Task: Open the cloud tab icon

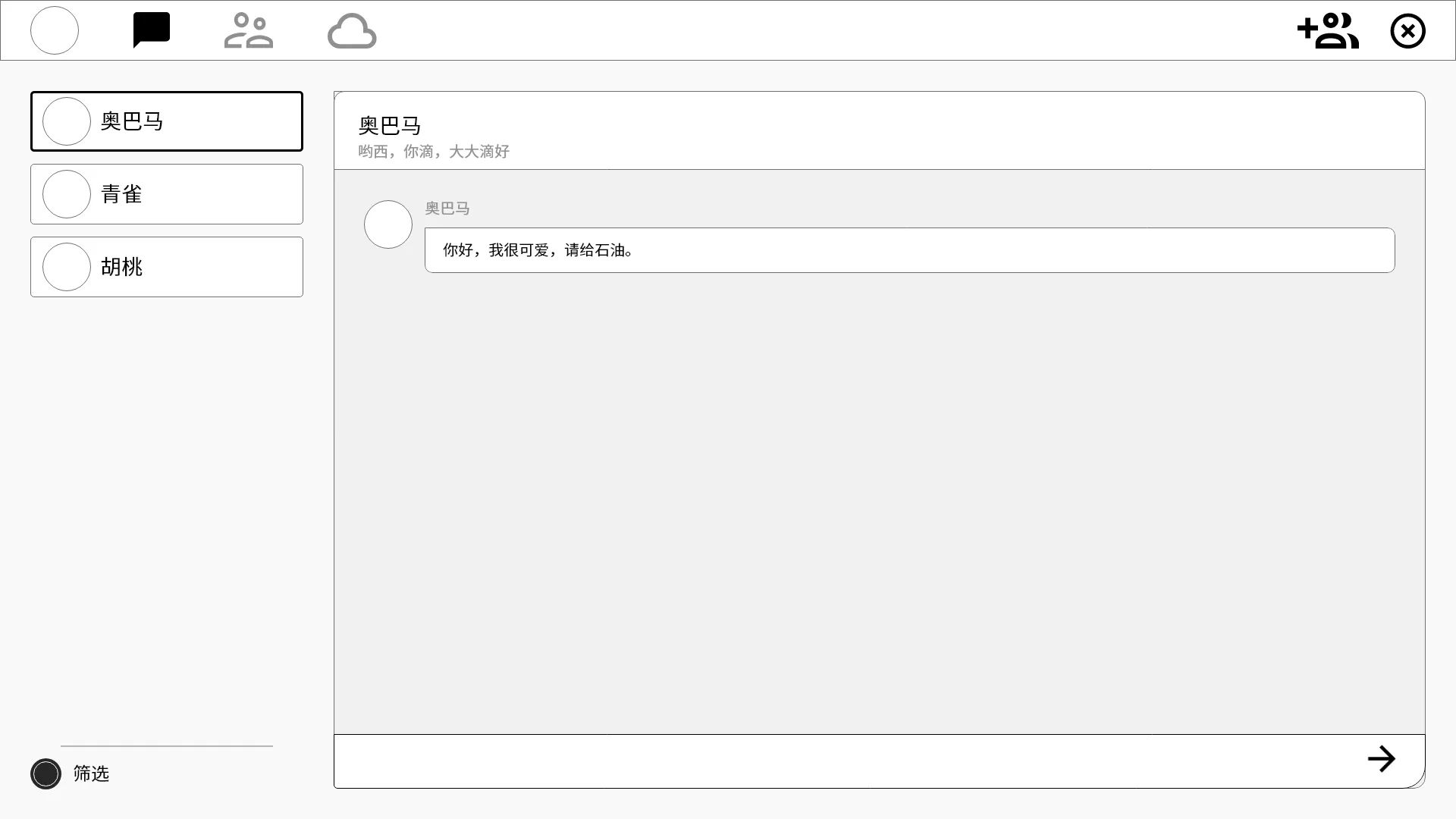Action: coord(352,31)
